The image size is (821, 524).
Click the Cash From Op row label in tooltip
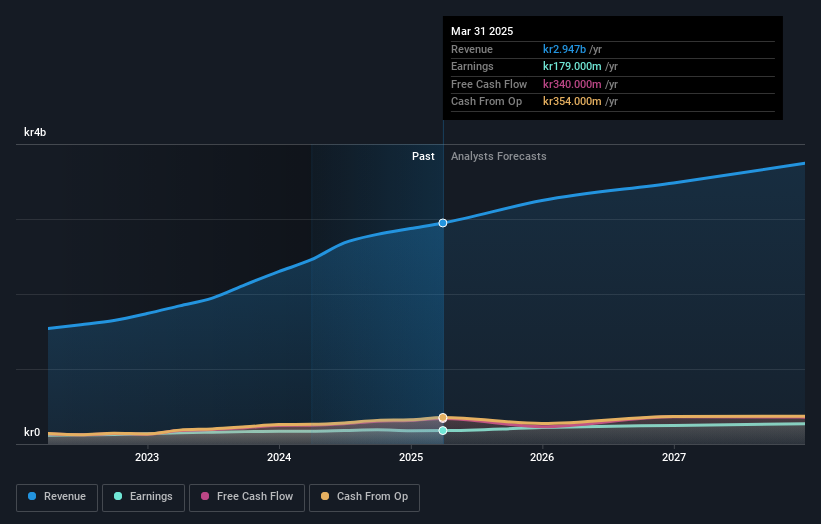pyautogui.click(x=486, y=102)
